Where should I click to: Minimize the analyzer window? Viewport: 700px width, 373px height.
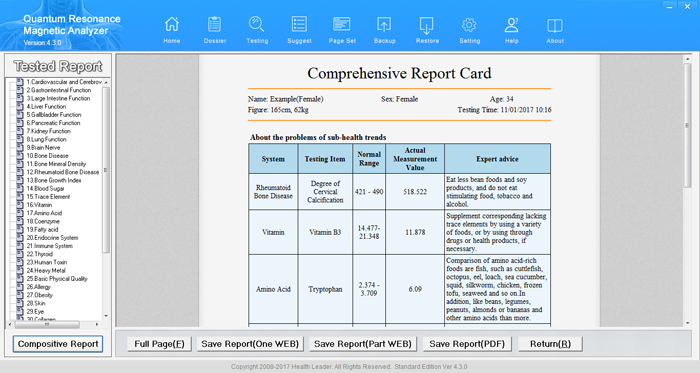[x=670, y=7]
